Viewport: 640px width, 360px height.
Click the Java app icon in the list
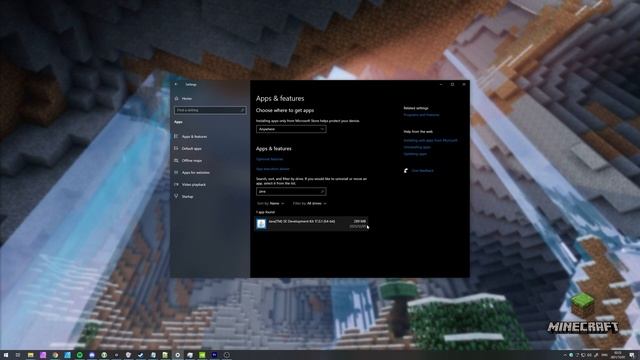tap(261, 224)
